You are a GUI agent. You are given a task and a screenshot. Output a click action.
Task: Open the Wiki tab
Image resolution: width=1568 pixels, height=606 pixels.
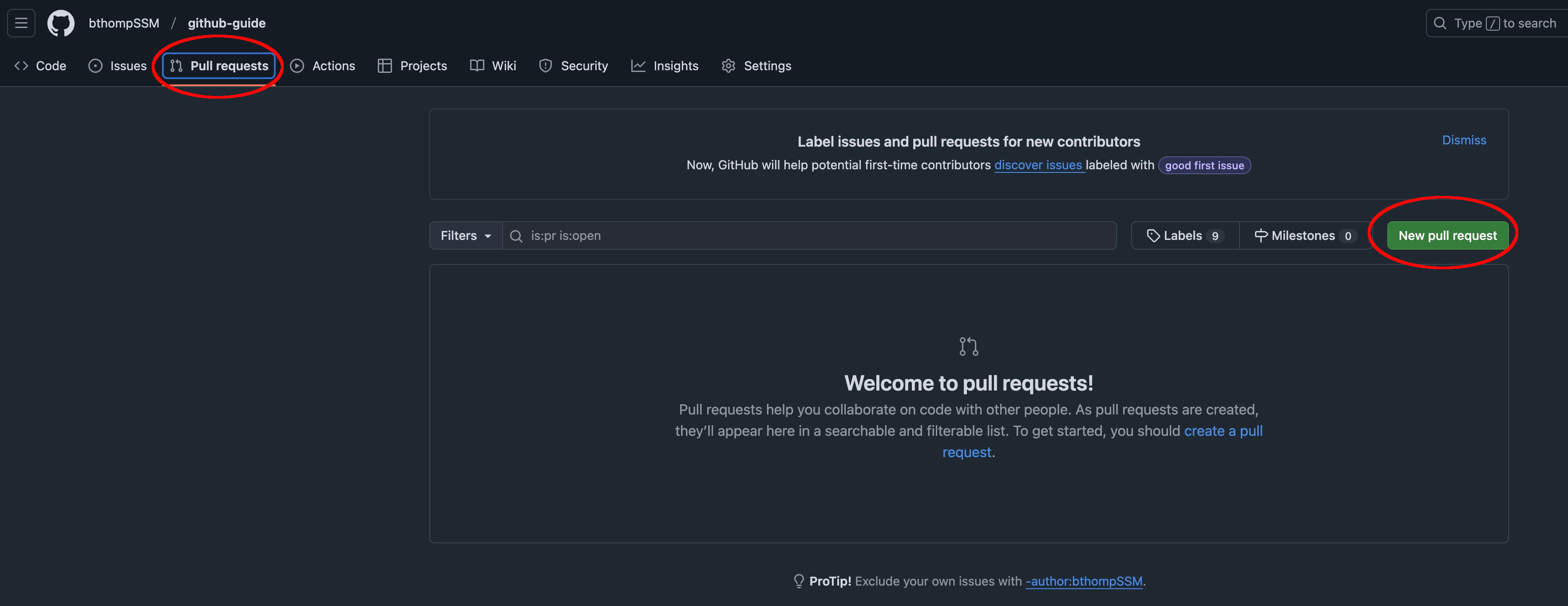(x=493, y=66)
